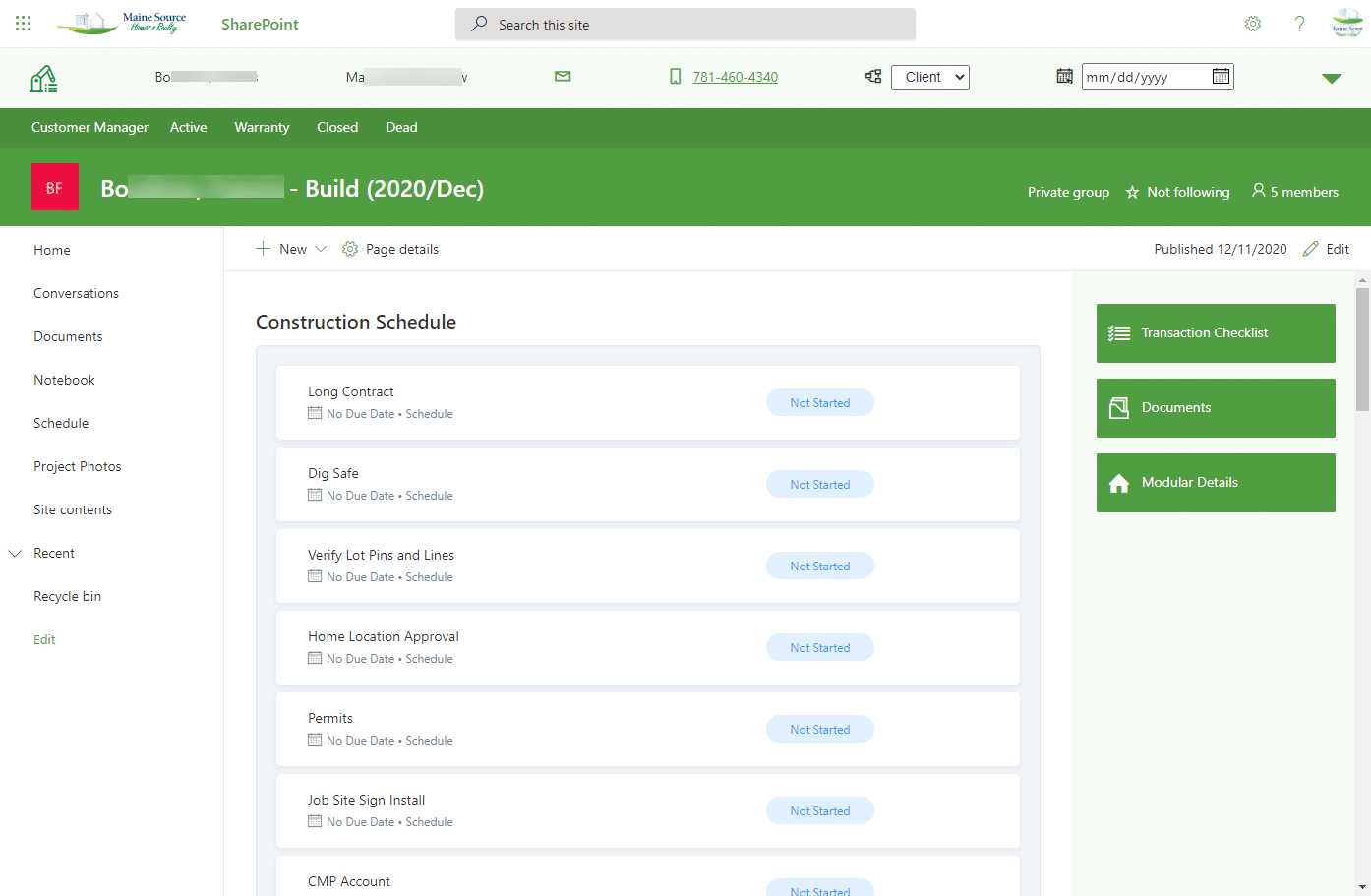Click the Page details gear icon
1371x896 pixels.
pyautogui.click(x=350, y=249)
